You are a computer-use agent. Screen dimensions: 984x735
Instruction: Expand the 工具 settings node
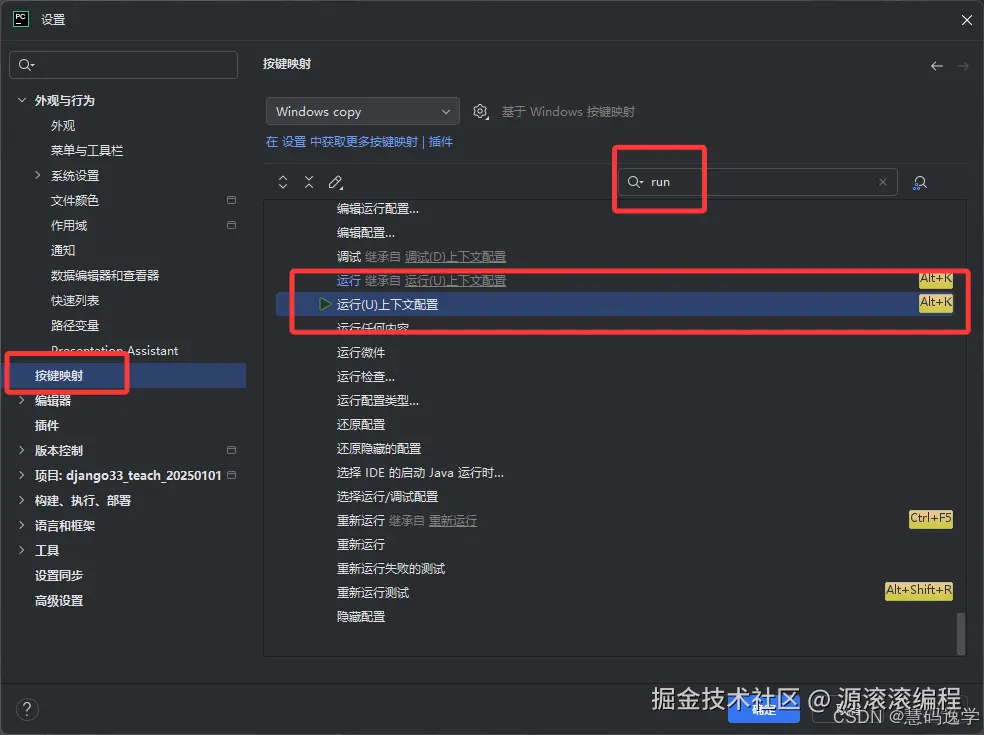(22, 550)
